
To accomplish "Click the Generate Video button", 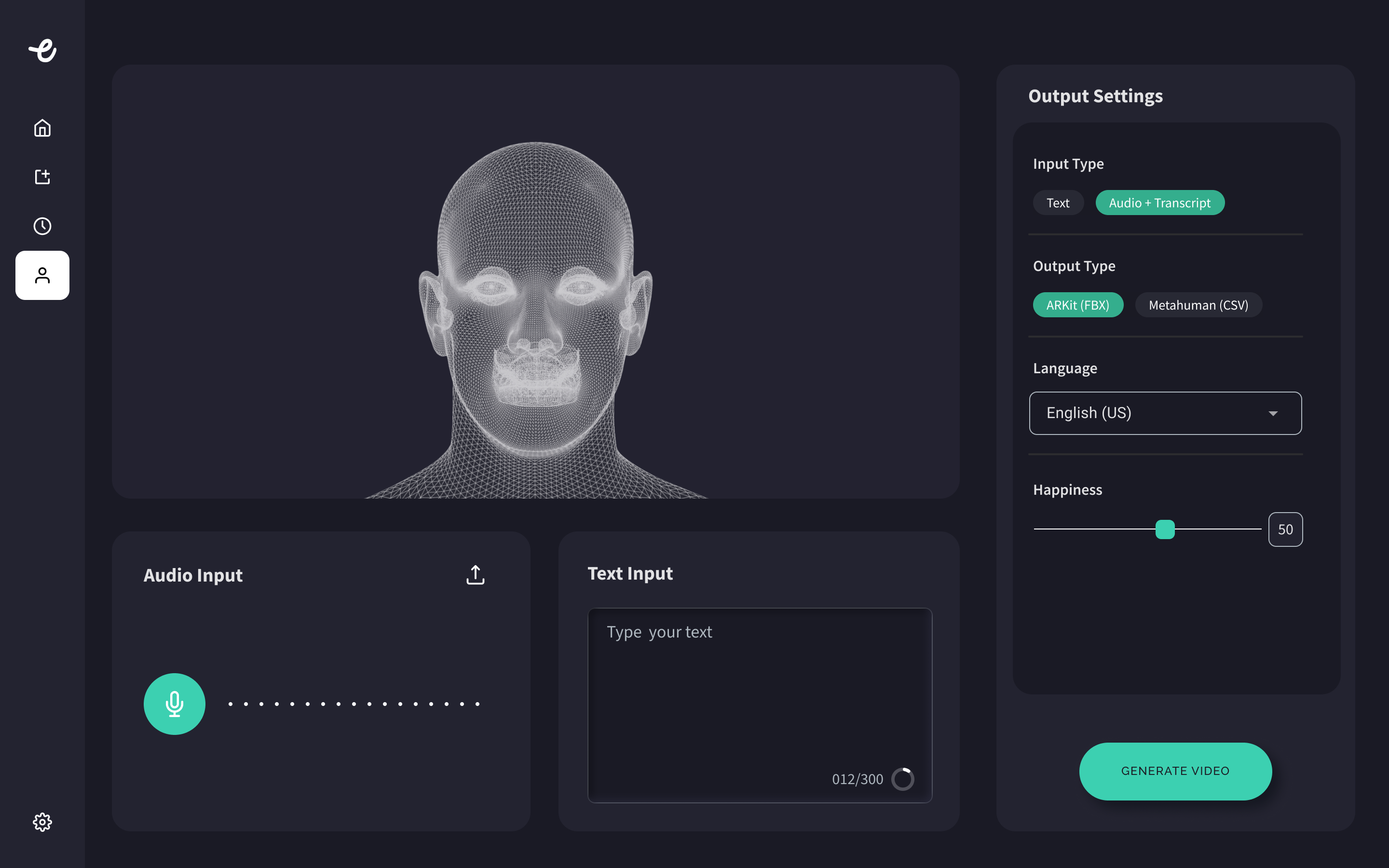I will [1175, 771].
